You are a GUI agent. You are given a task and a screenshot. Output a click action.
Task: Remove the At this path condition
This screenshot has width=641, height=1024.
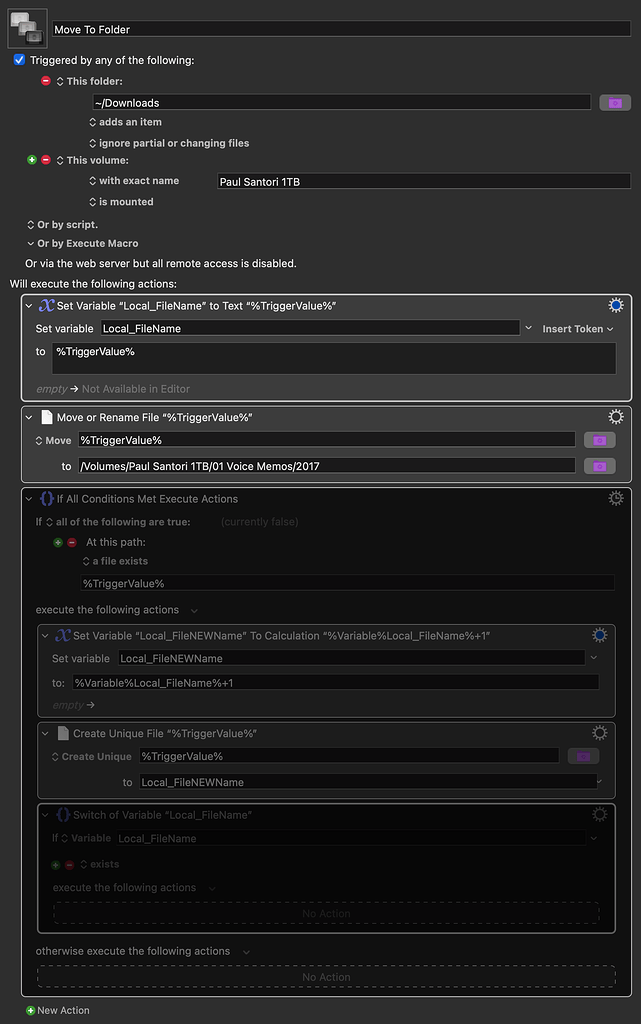72,543
